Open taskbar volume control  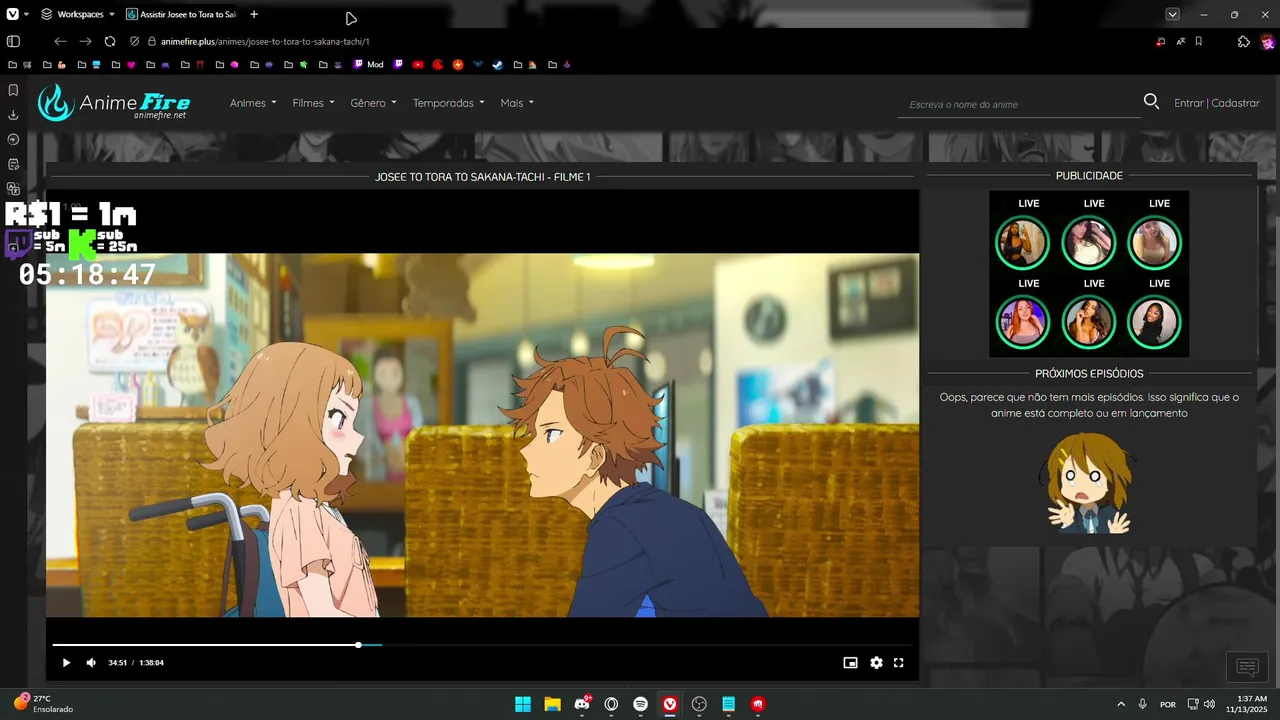tap(1210, 704)
